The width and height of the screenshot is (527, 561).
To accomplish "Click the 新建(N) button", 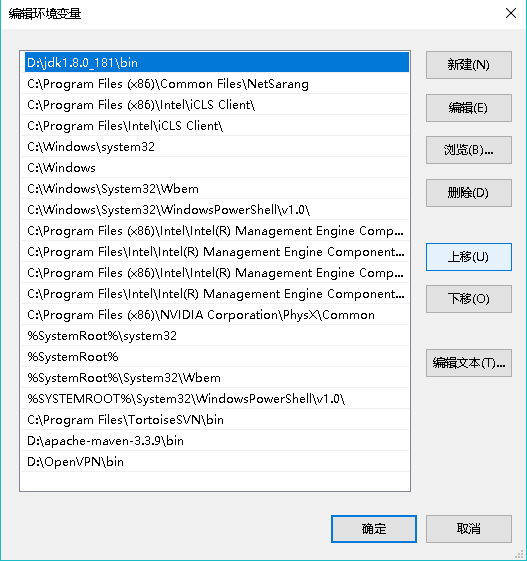I will coord(469,65).
